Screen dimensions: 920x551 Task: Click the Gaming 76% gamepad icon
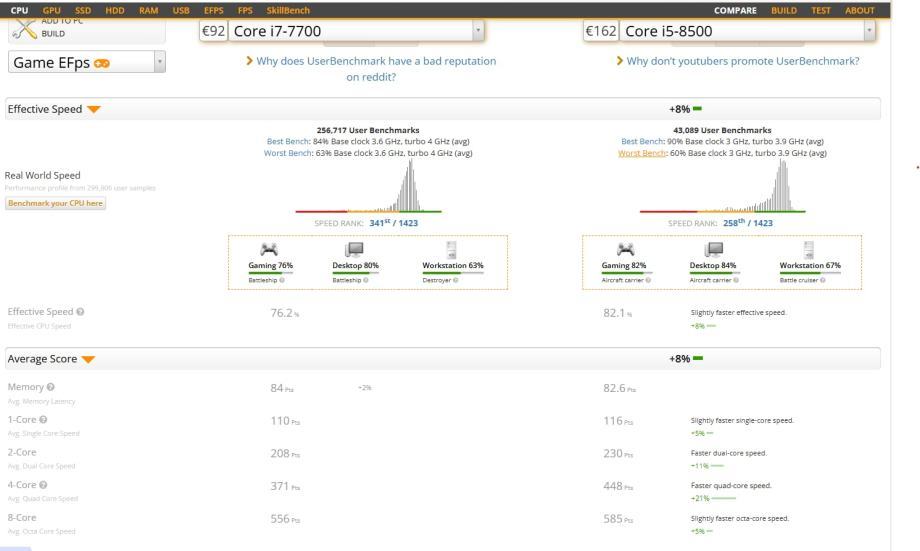[x=269, y=249]
